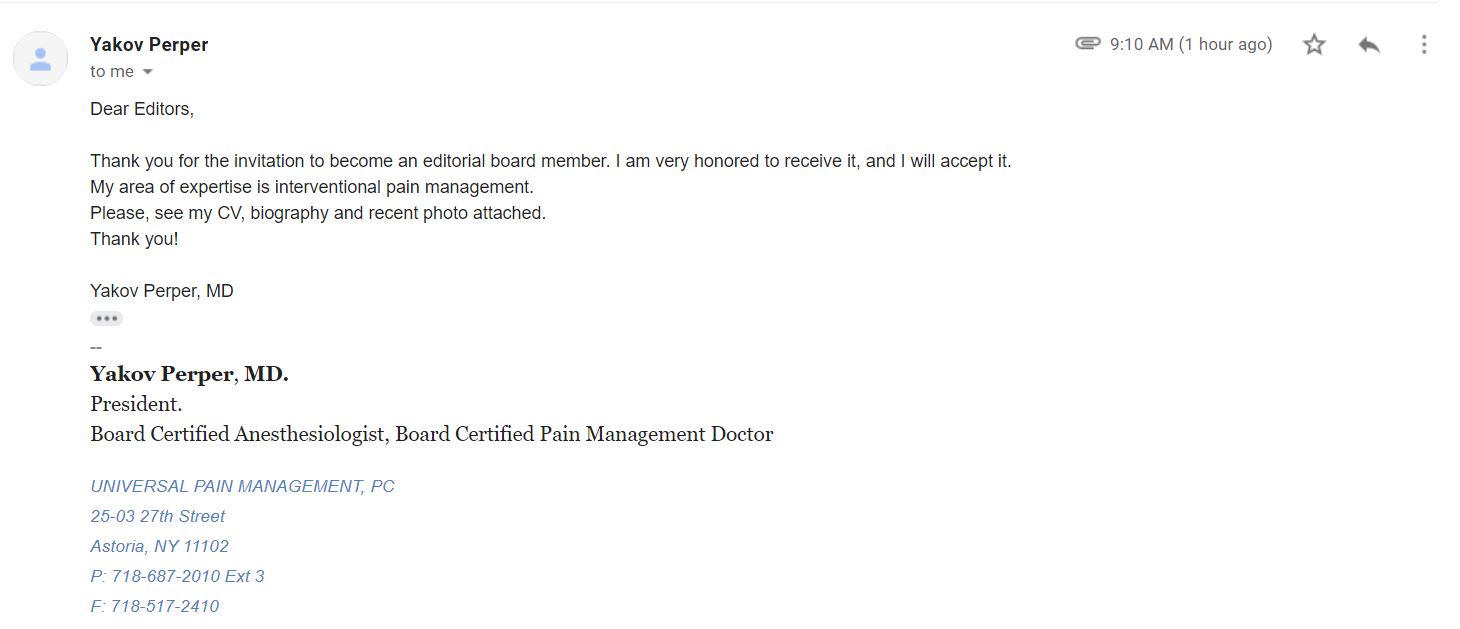This screenshot has height=629, width=1460.
Task: Click the sender's avatar picture
Action: (40, 58)
